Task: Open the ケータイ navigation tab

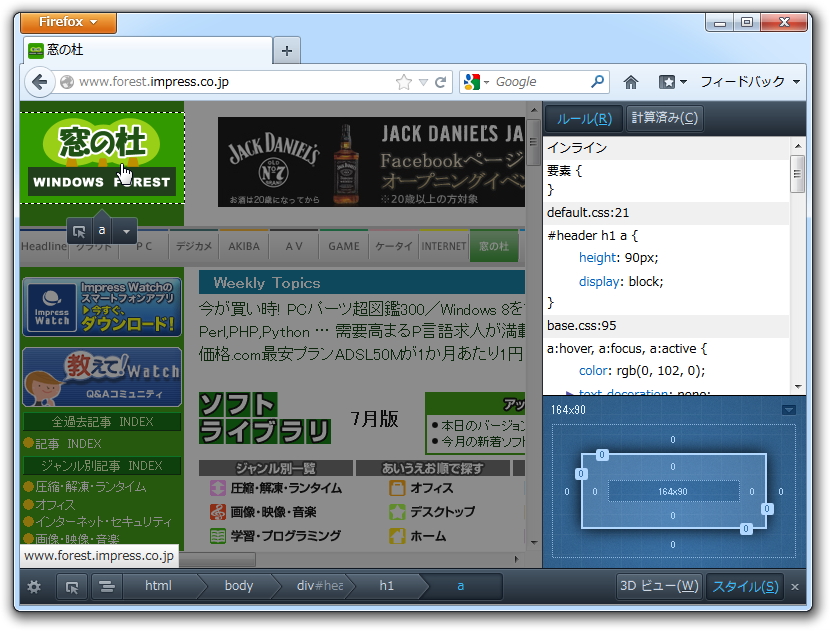Action: pos(393,246)
